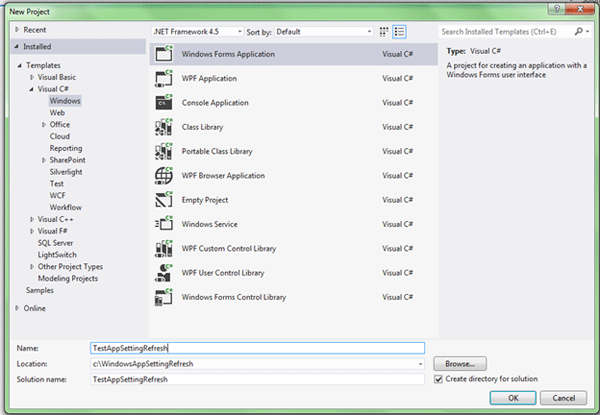The height and width of the screenshot is (415, 600).
Task: Select the LightSwitch template node
Action: (57, 255)
